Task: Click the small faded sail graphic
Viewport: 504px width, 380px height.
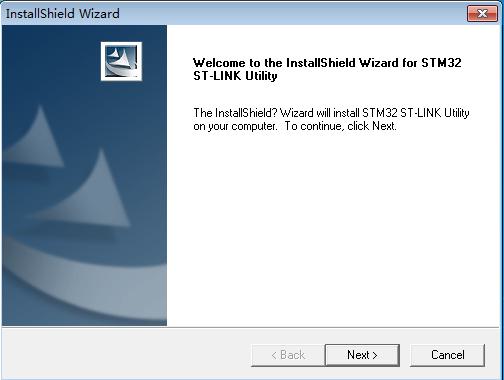Action: click(x=35, y=138)
